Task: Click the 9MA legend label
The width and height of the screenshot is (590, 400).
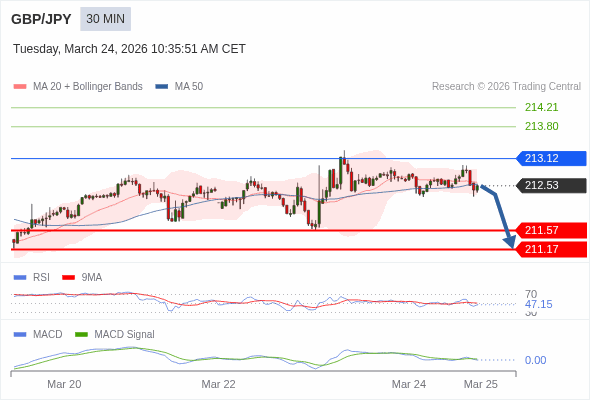Action: 92,278
